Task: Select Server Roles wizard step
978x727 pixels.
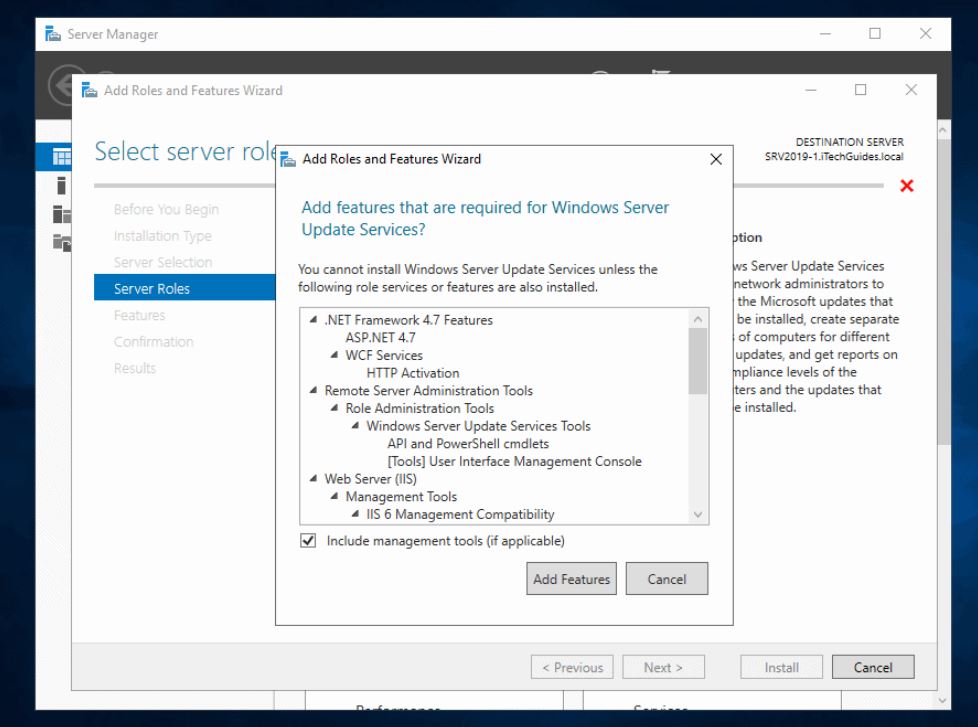Action: pos(185,288)
